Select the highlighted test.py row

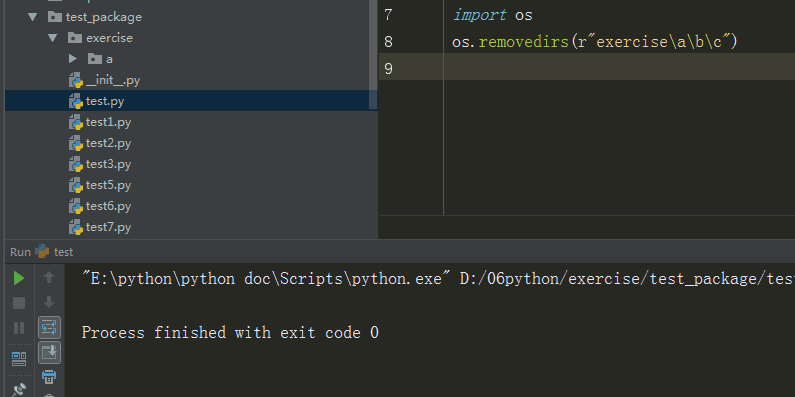(x=191, y=101)
